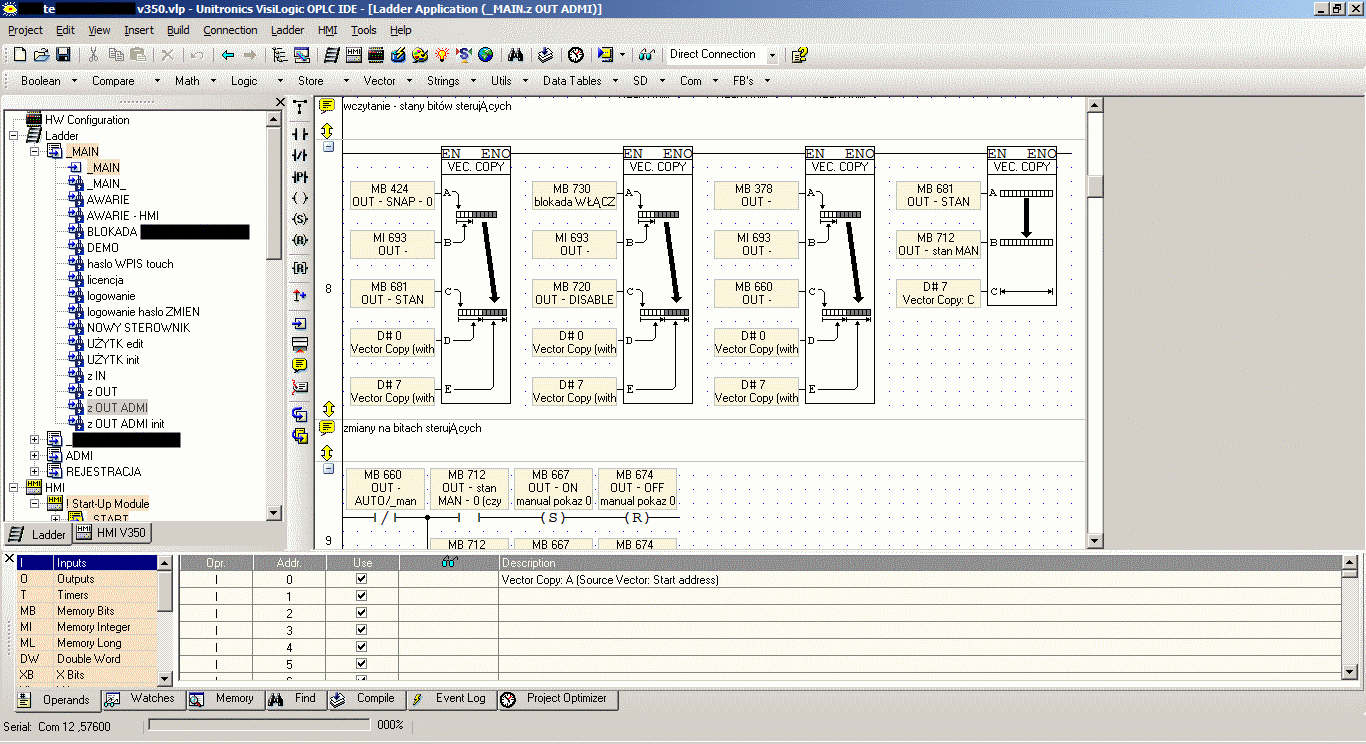
Task: Expand the ADMI tree node
Action: pyautogui.click(x=35, y=456)
